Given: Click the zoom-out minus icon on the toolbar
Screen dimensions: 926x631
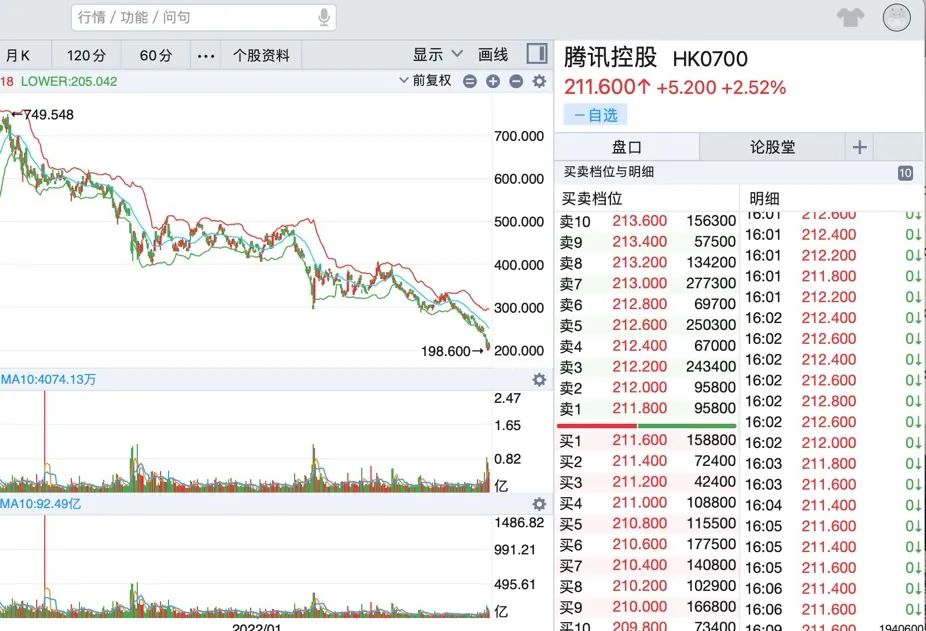Looking at the screenshot, I should [516, 82].
